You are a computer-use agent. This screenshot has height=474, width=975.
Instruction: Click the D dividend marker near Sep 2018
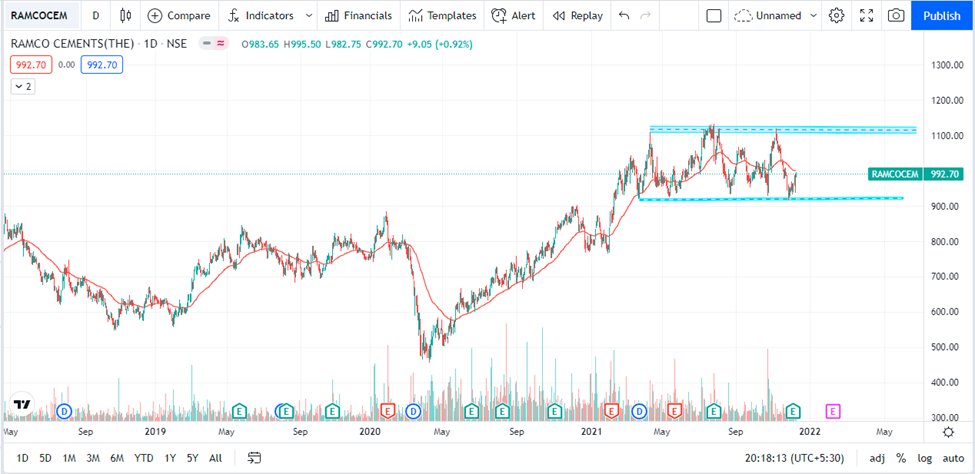tap(64, 411)
